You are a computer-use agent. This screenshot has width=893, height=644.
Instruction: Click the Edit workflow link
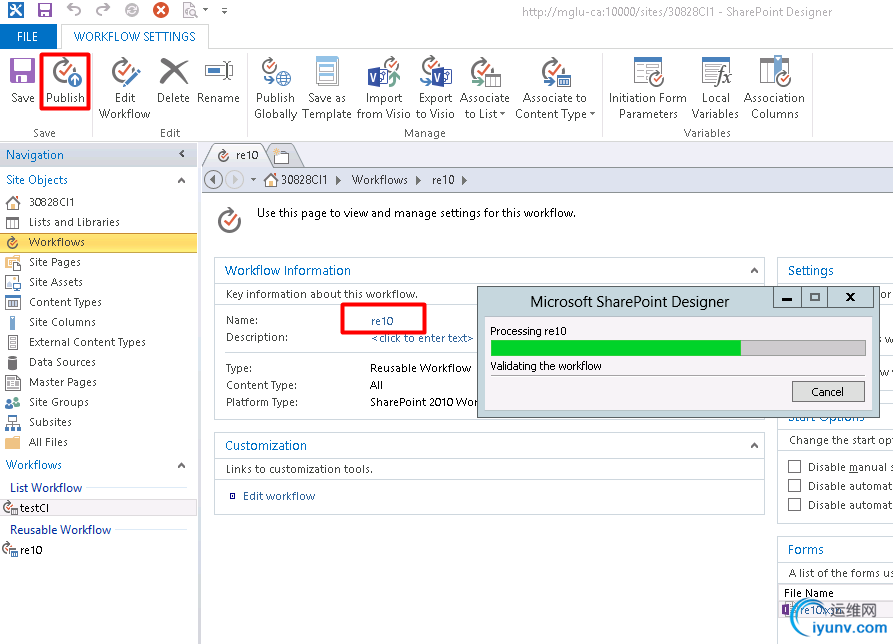[279, 496]
